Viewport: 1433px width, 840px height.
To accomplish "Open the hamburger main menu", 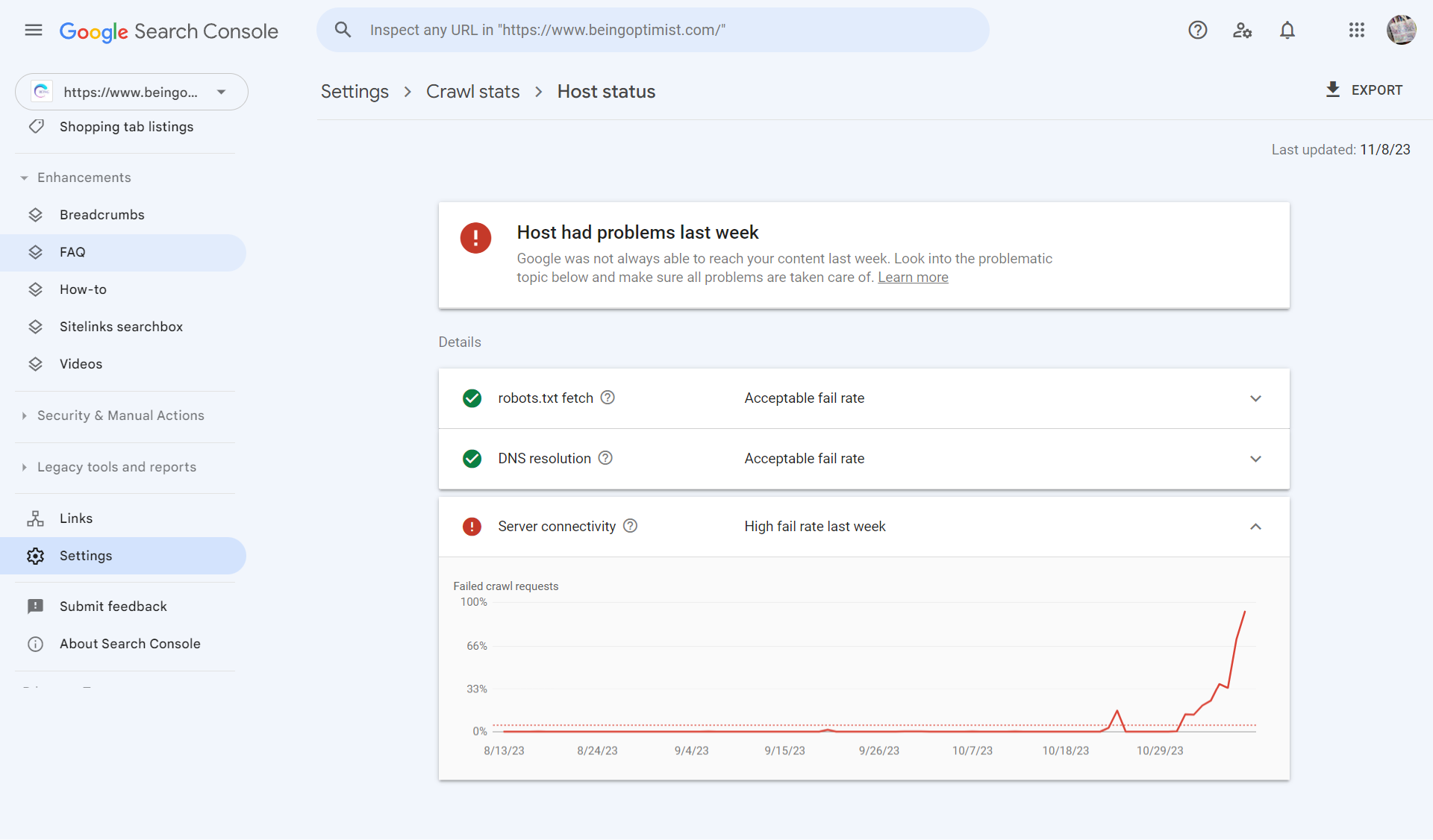I will 34,30.
